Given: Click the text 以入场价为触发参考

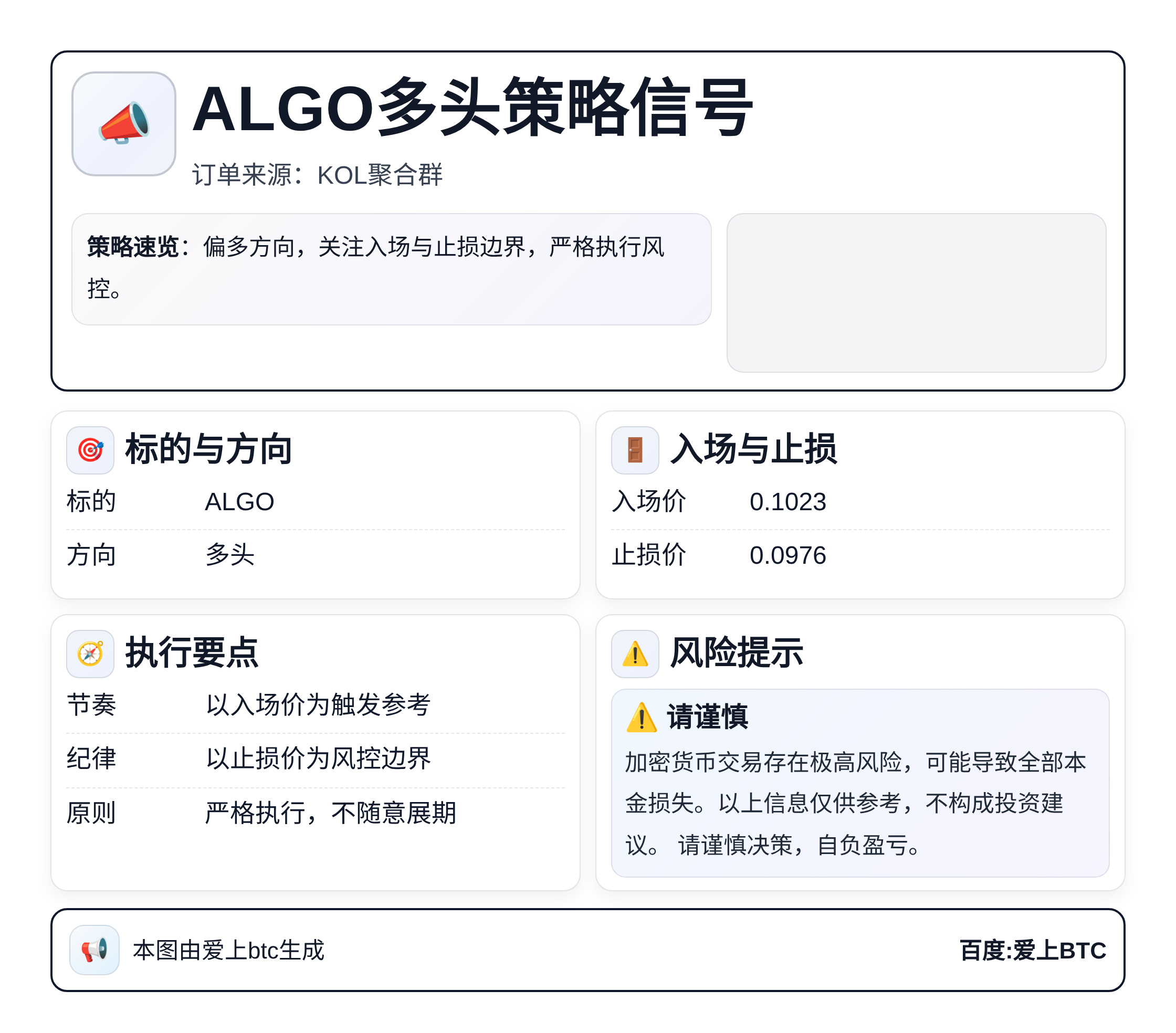Looking at the screenshot, I should coord(318,704).
